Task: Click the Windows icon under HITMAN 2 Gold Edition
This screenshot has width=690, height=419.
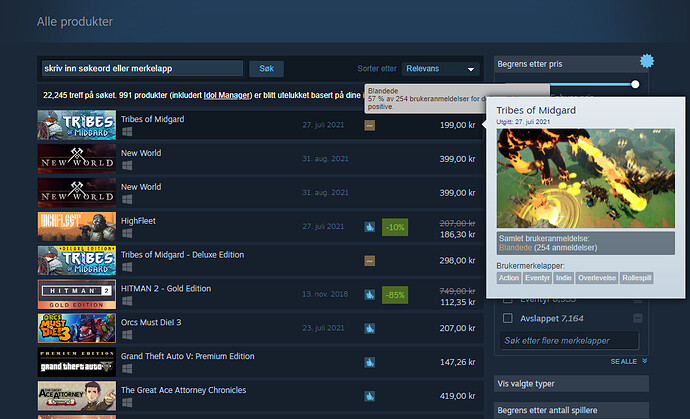Action: pos(127,301)
